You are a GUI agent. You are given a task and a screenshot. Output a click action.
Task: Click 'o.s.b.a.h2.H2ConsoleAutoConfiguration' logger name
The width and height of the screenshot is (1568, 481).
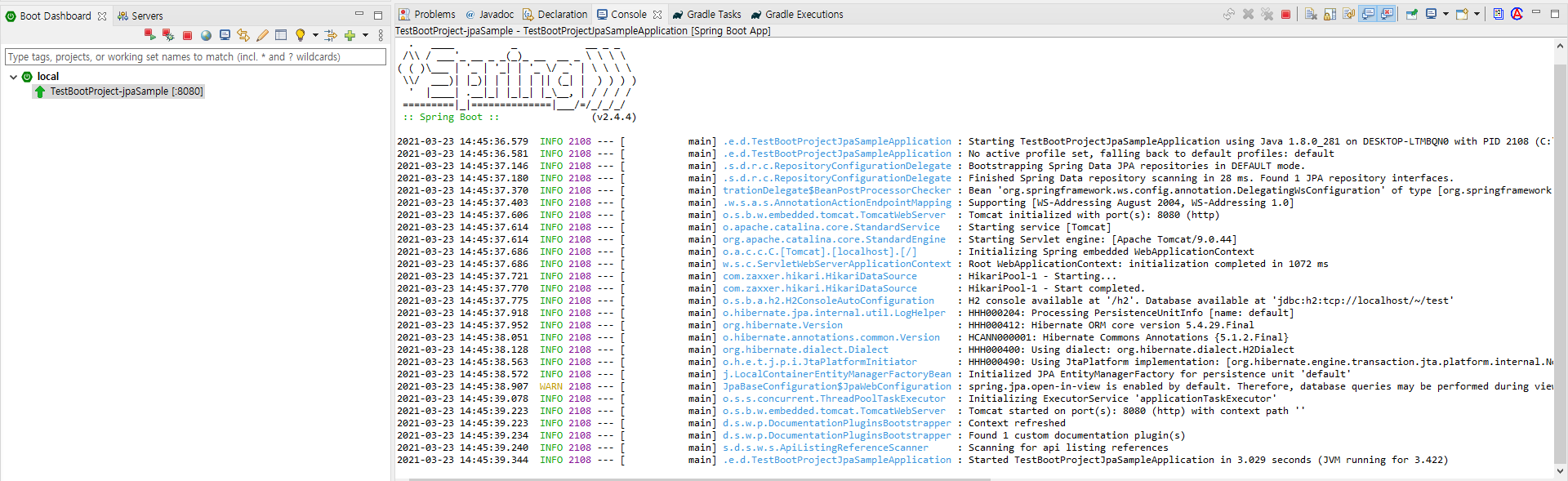point(828,301)
